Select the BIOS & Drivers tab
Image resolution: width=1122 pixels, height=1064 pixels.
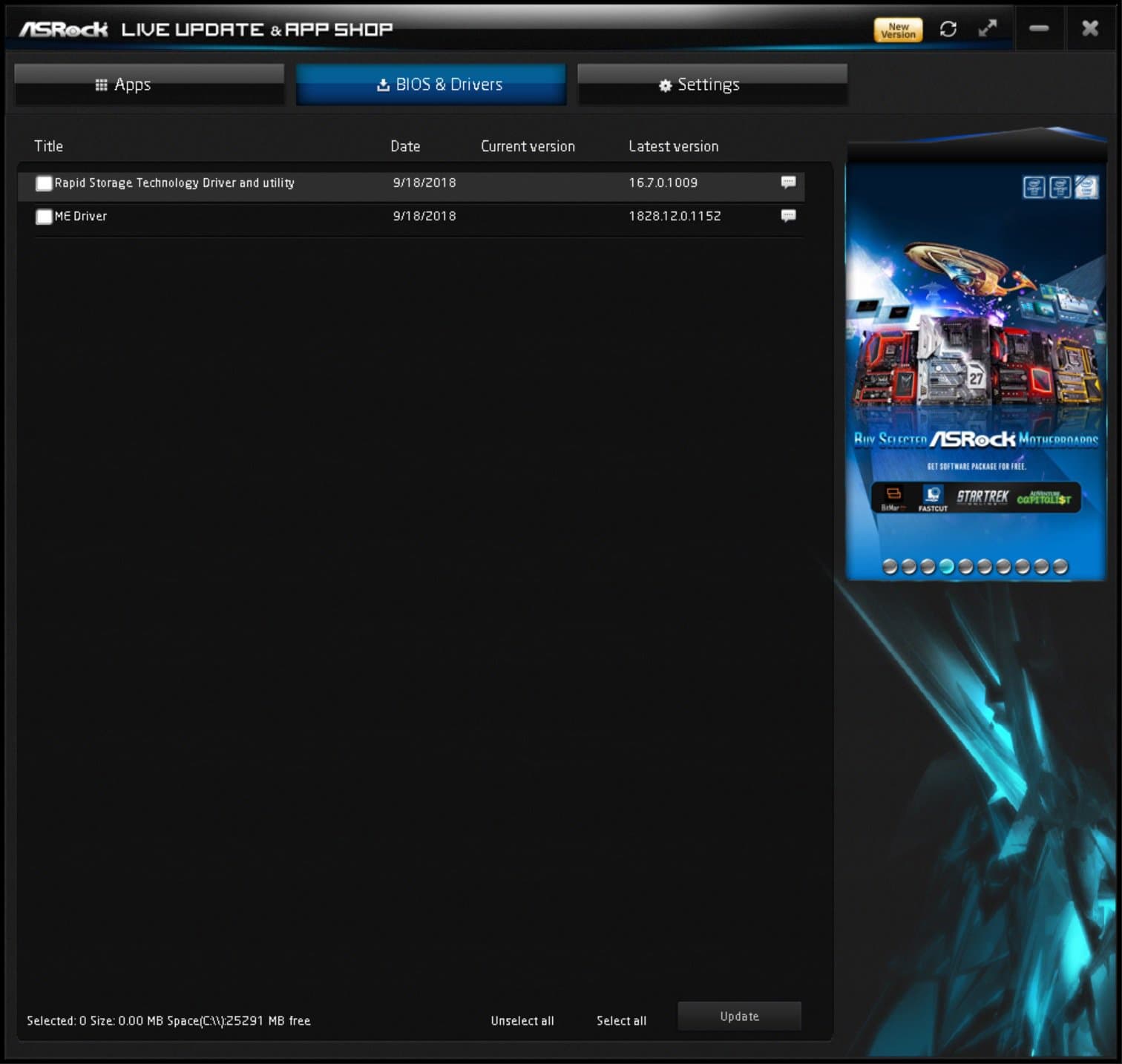[430, 85]
